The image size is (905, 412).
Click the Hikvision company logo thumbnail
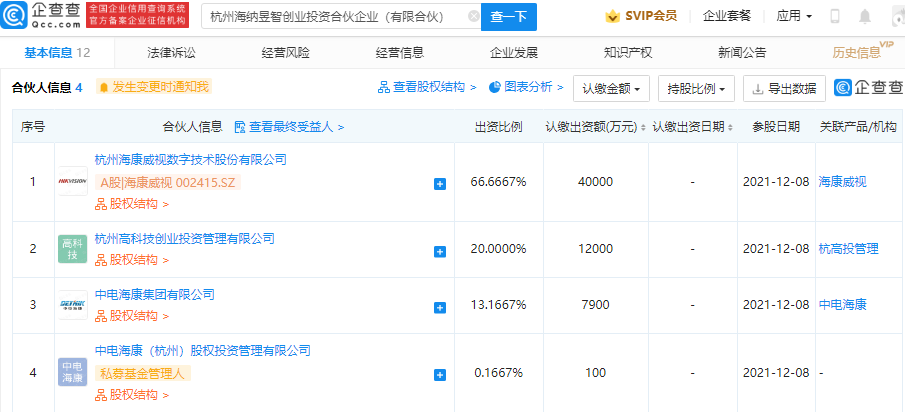coord(72,181)
